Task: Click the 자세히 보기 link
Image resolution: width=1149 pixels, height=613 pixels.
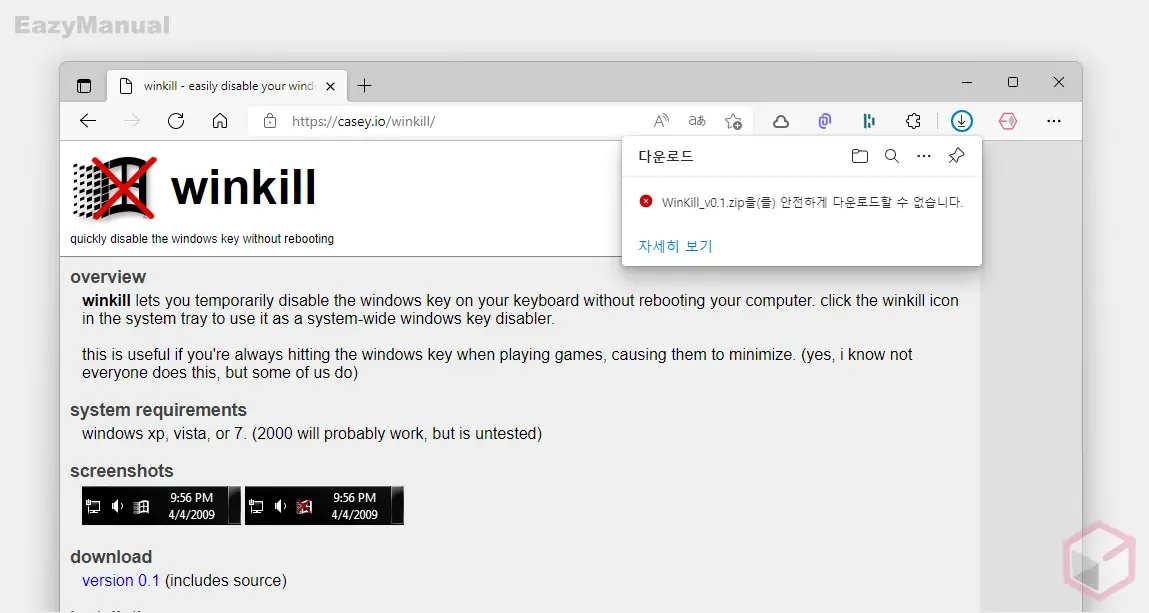Action: coord(675,246)
